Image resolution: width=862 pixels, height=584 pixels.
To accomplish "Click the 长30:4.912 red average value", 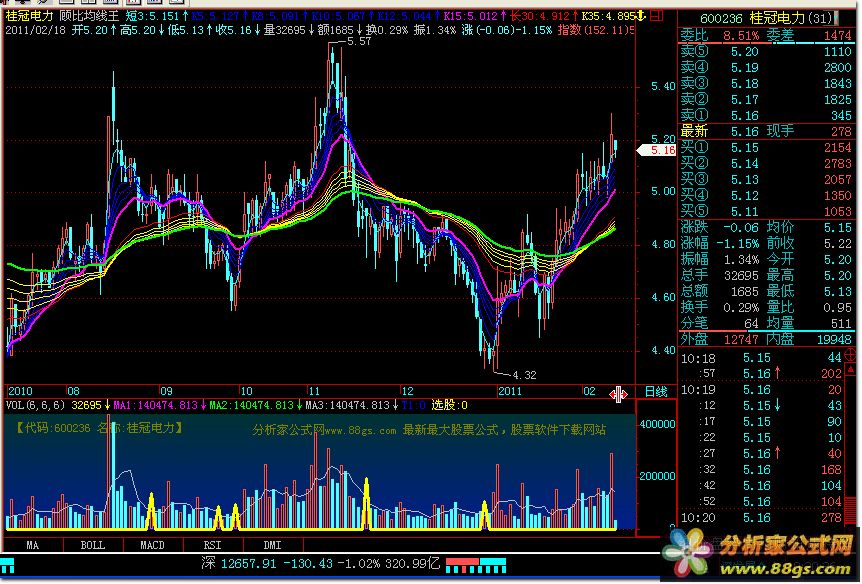I will pyautogui.click(x=539, y=16).
